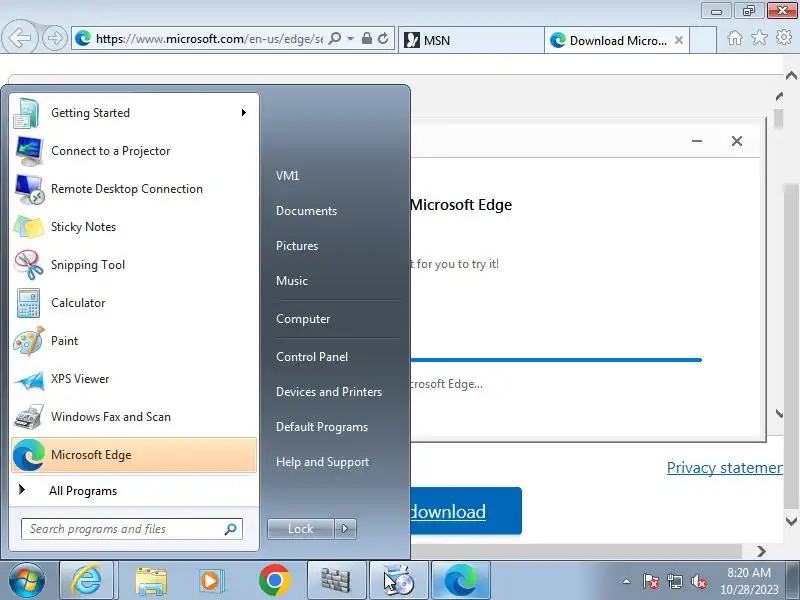Open Control Panel
This screenshot has width=800, height=600.
[x=312, y=357]
